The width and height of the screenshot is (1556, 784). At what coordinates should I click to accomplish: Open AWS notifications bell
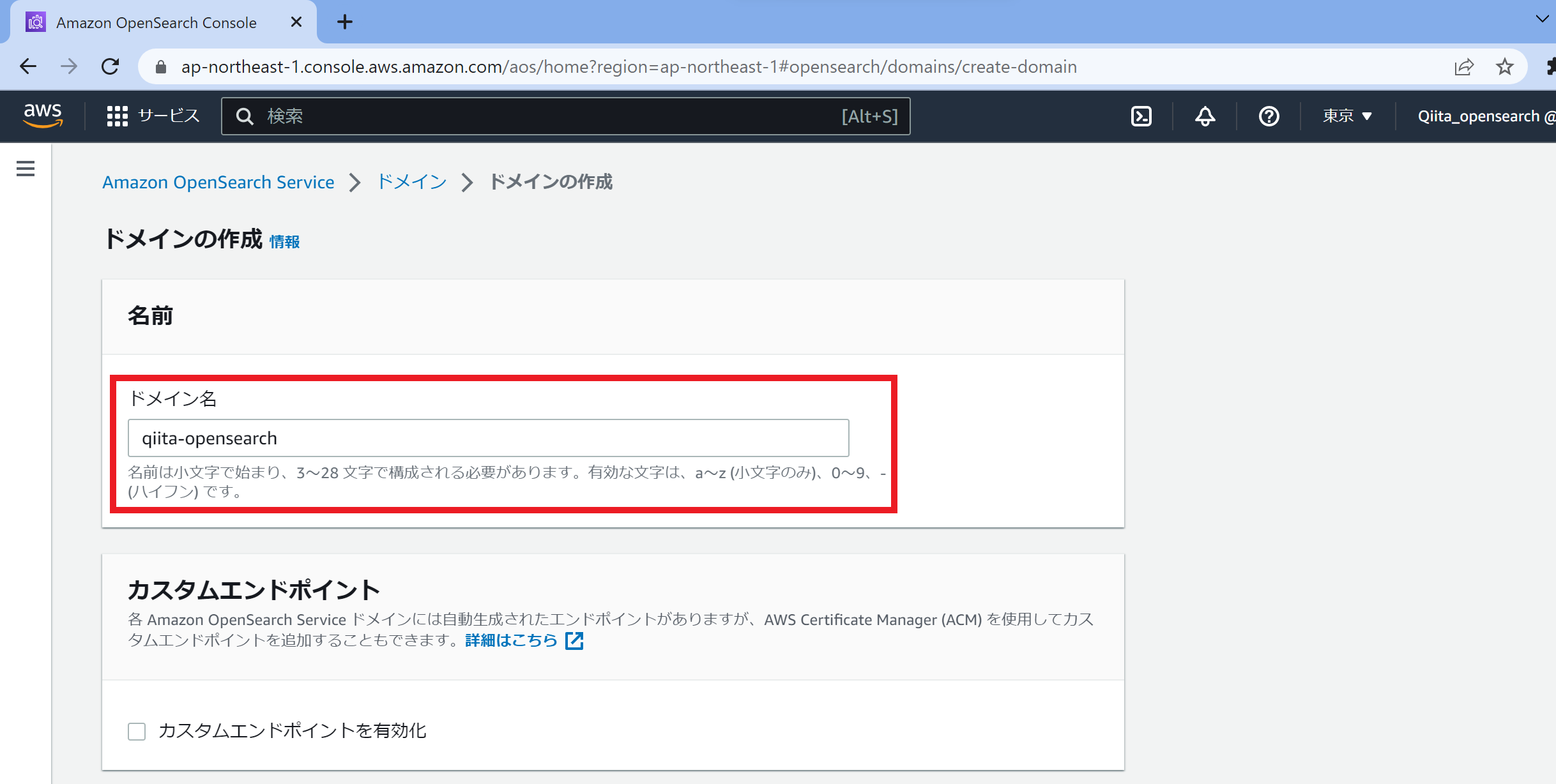click(x=1205, y=116)
